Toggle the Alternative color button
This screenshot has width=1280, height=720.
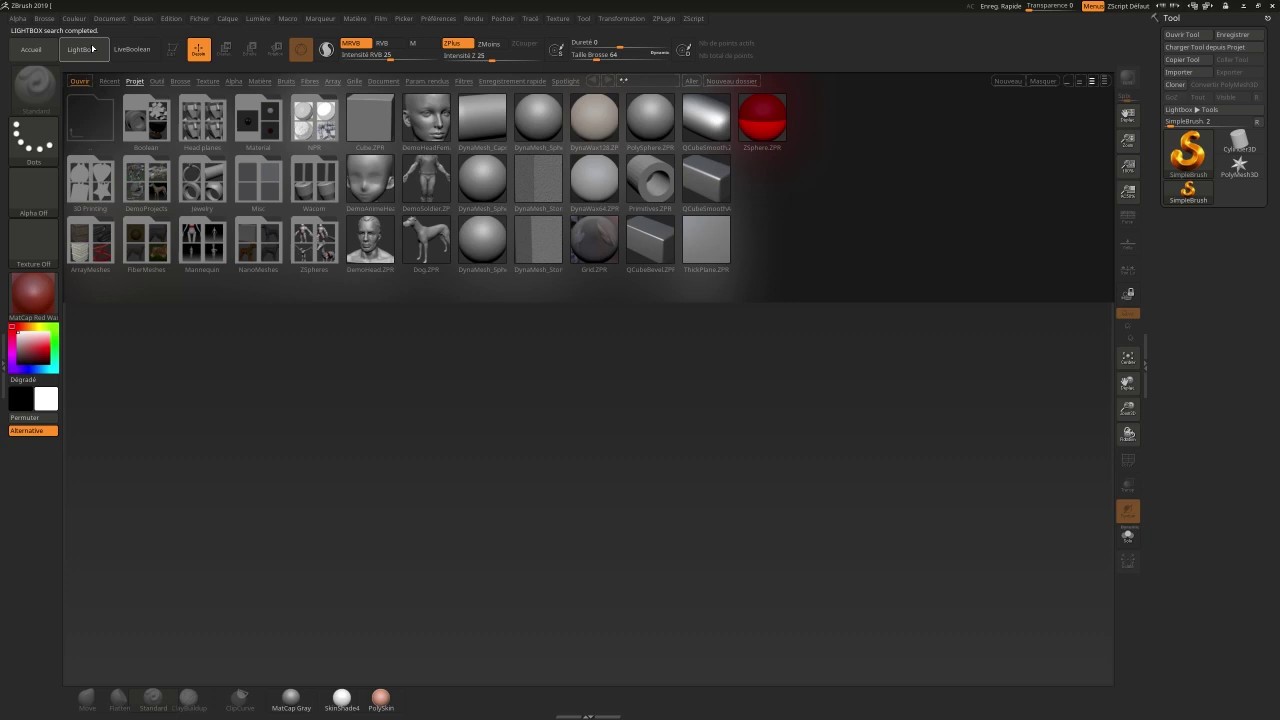pos(33,431)
